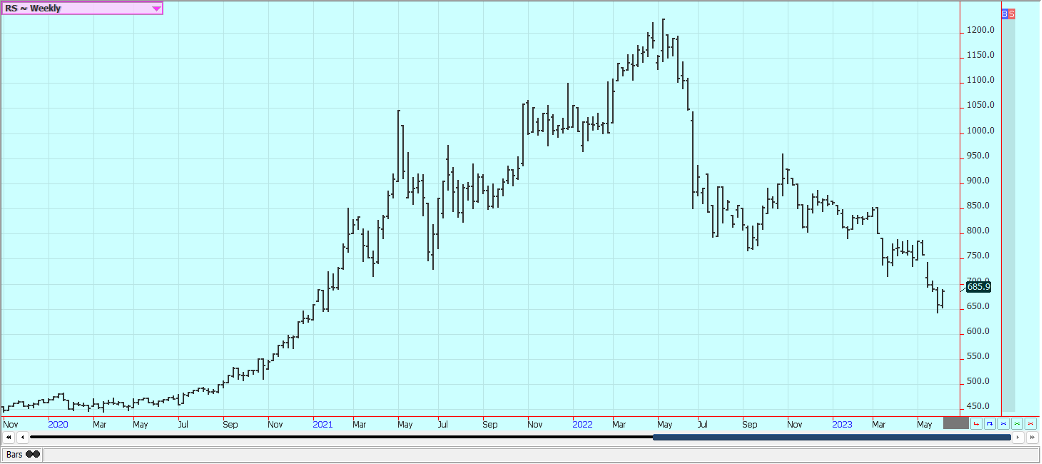This screenshot has width=1042, height=464.
Task: Click the blue cross-arrows scale icon
Action: point(1003,423)
